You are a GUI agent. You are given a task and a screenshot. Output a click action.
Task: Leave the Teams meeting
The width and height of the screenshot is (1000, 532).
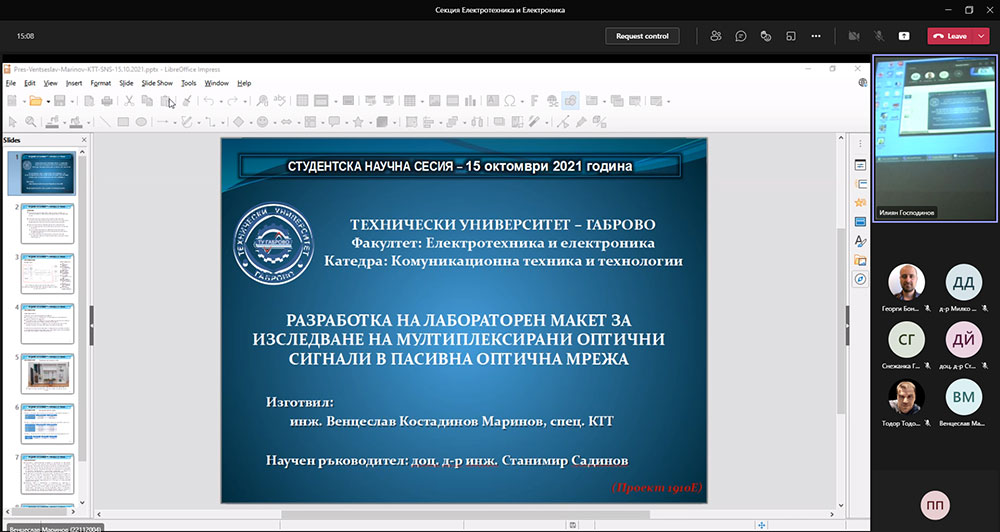click(950, 36)
